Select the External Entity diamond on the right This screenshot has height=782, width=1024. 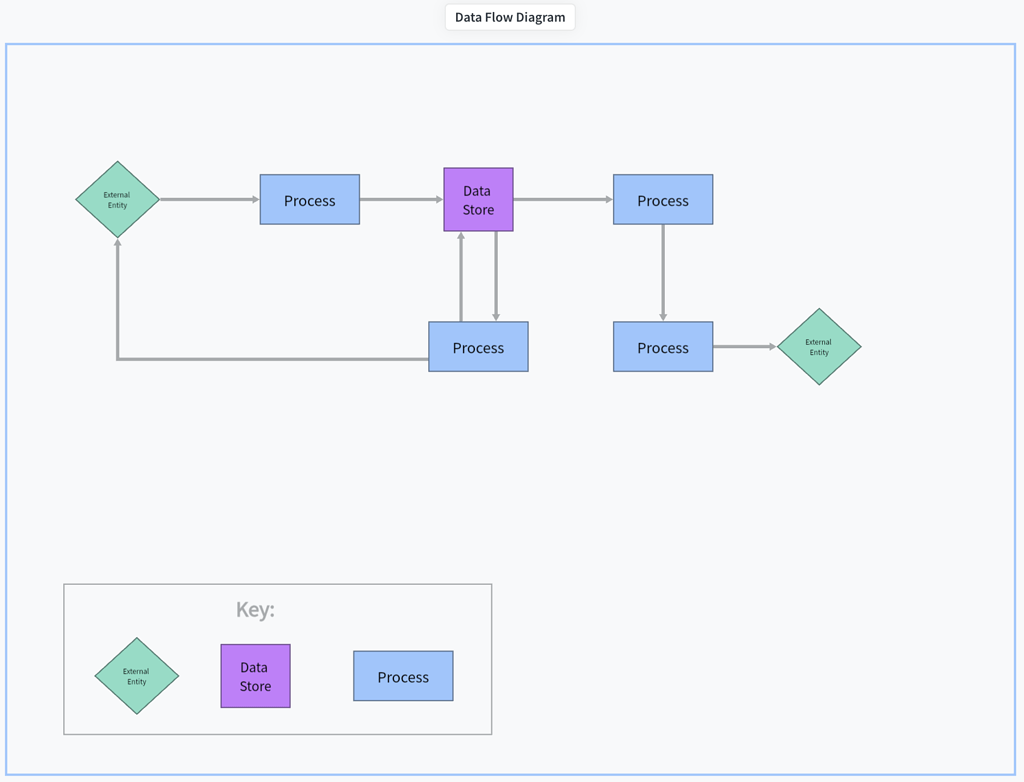(x=819, y=347)
